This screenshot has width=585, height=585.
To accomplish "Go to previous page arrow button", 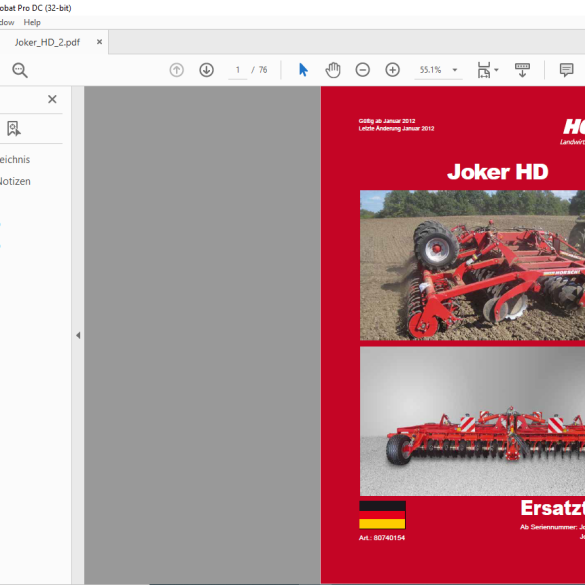I will click(176, 70).
